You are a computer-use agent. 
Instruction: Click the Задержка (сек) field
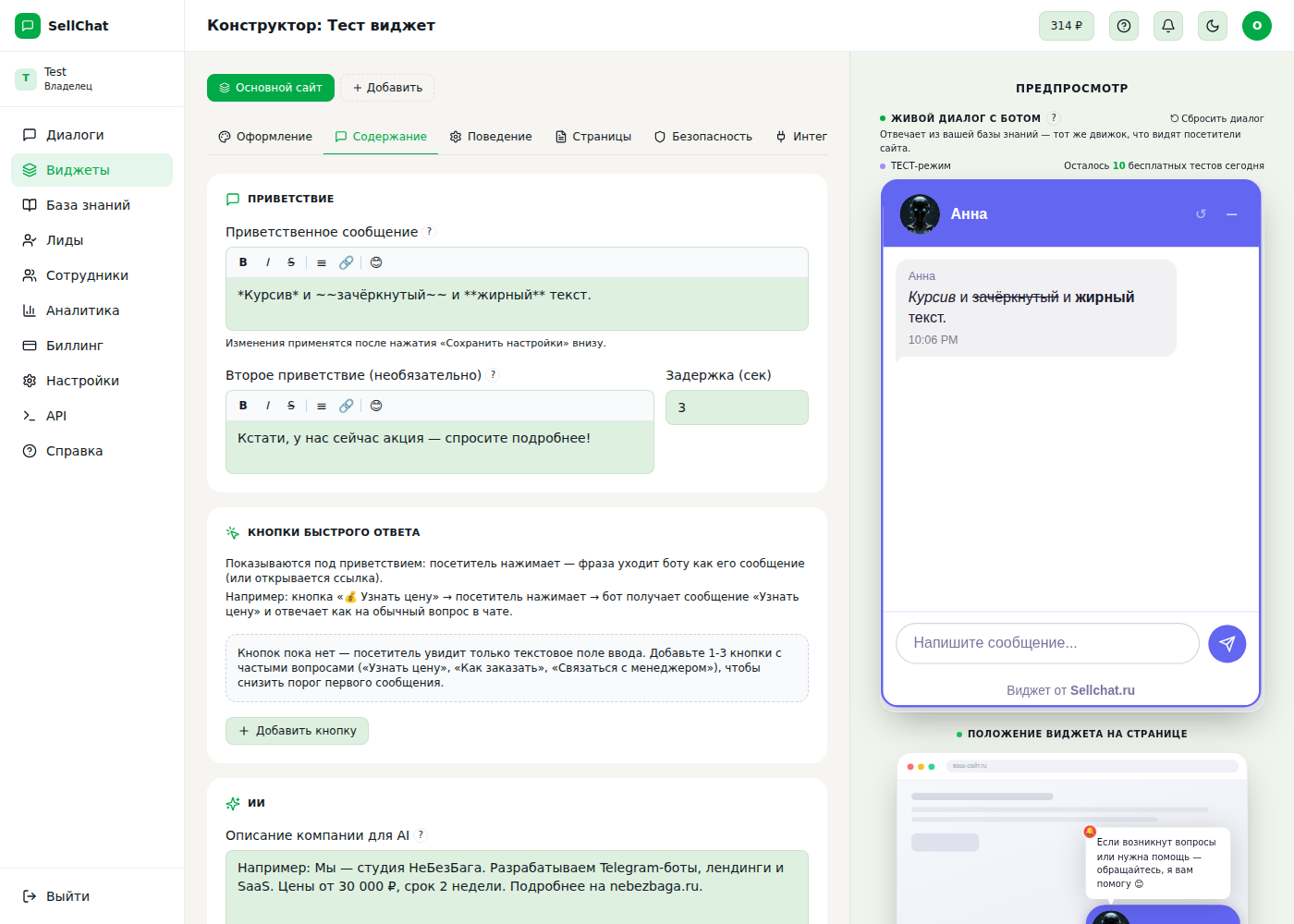click(737, 407)
